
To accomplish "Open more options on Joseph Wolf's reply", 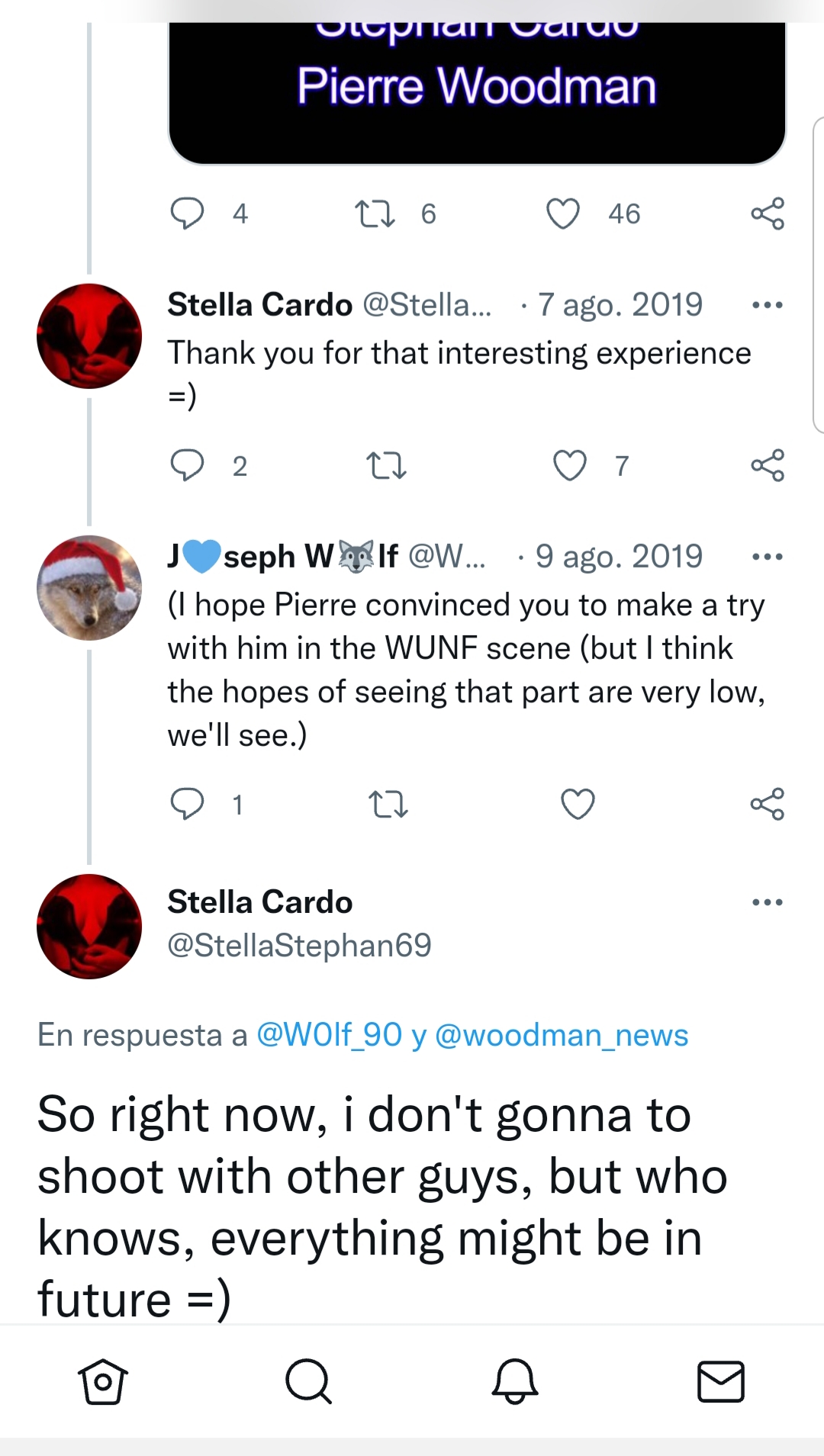I will pos(767,557).
